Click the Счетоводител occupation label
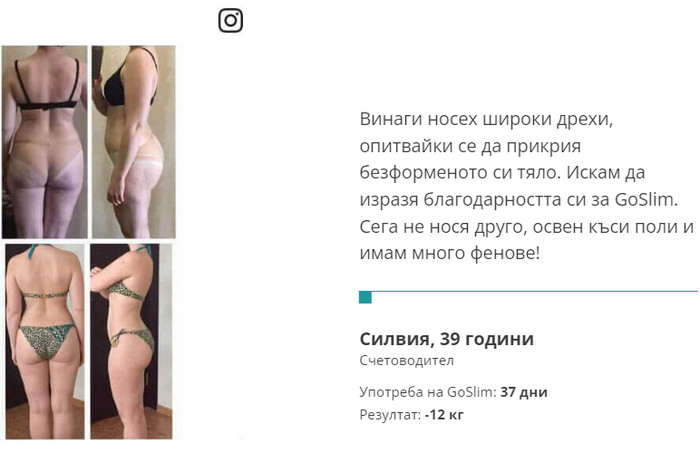The image size is (700, 453). coord(406,360)
